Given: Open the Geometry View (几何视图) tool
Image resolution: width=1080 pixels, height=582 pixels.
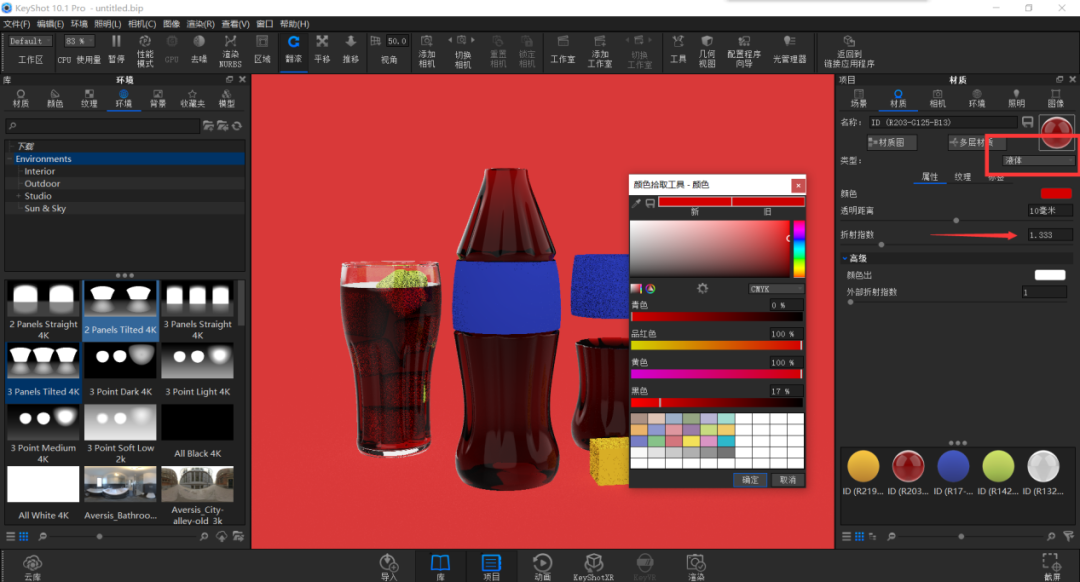Looking at the screenshot, I should [707, 52].
